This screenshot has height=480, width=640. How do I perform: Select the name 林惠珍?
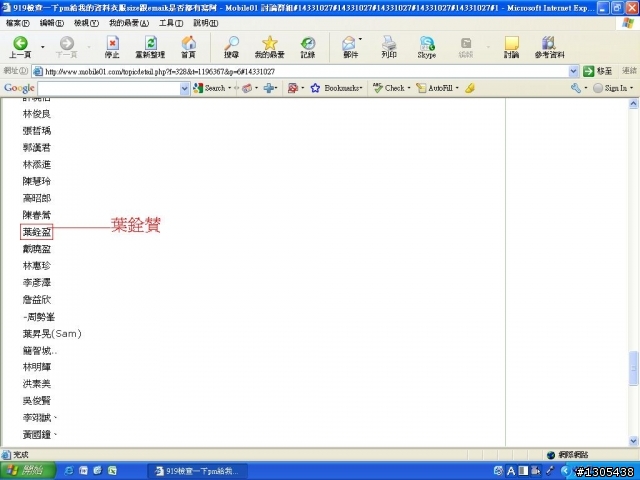pos(37,266)
